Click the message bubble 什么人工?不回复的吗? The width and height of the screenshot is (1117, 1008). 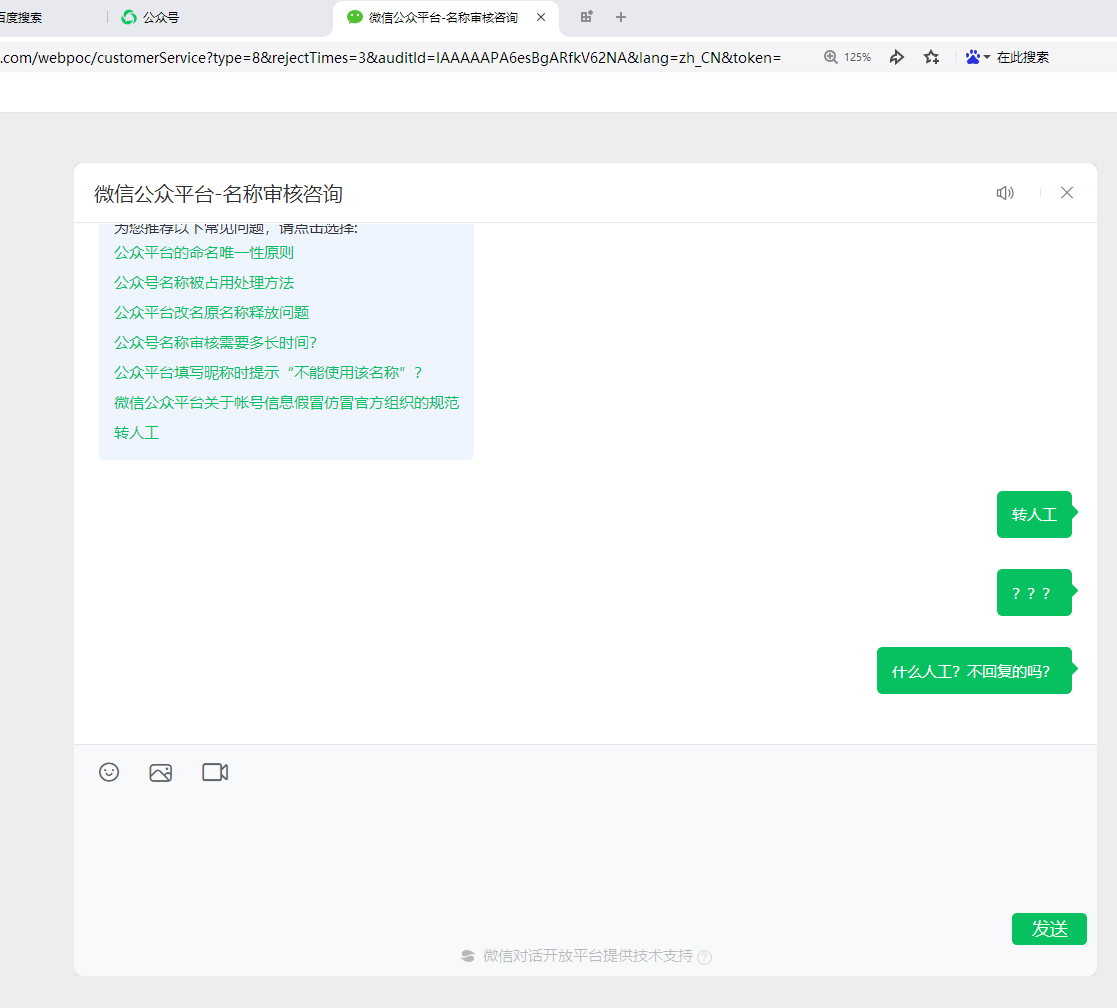974,670
